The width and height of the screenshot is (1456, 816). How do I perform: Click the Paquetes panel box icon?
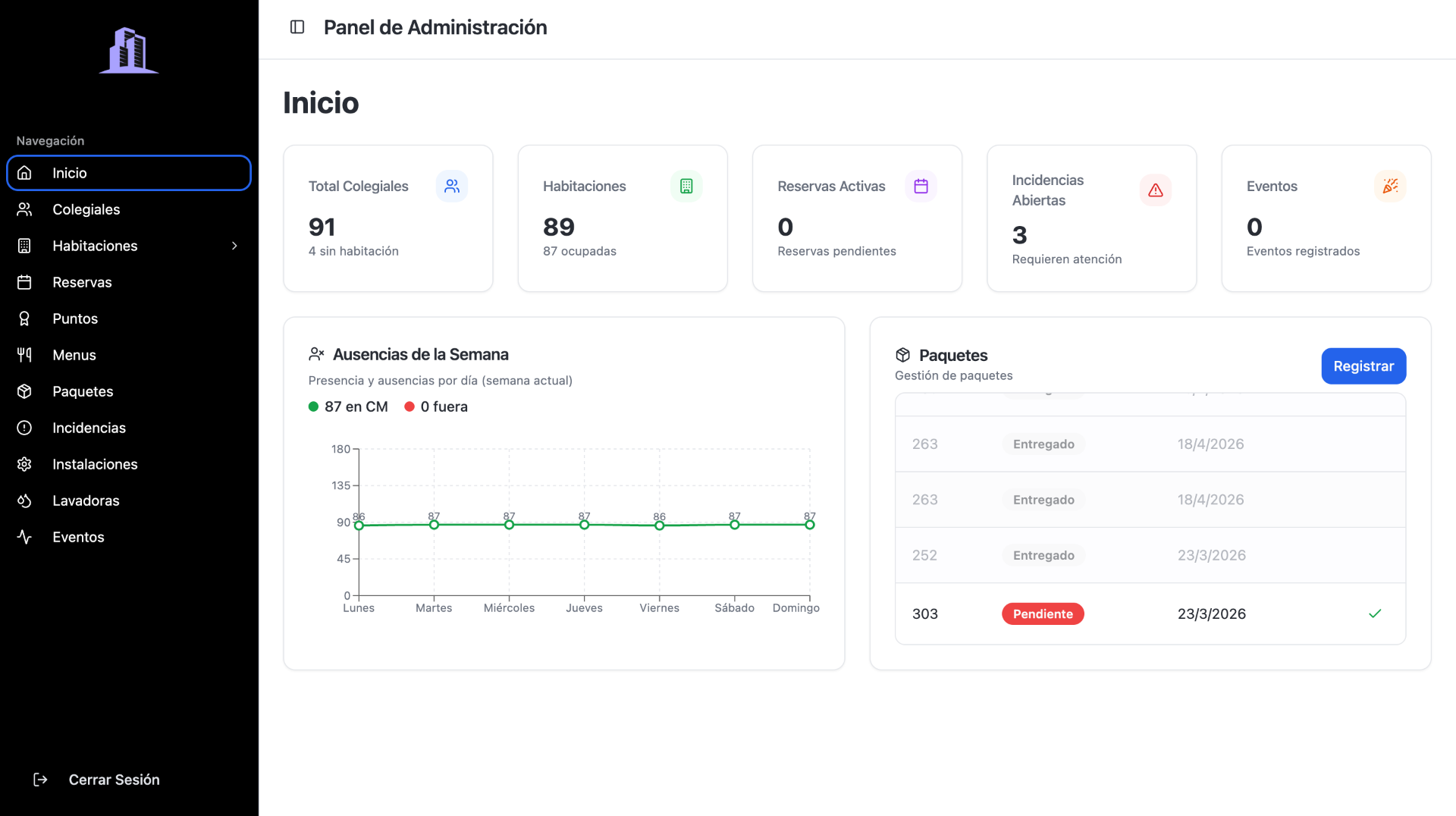pyautogui.click(x=902, y=355)
